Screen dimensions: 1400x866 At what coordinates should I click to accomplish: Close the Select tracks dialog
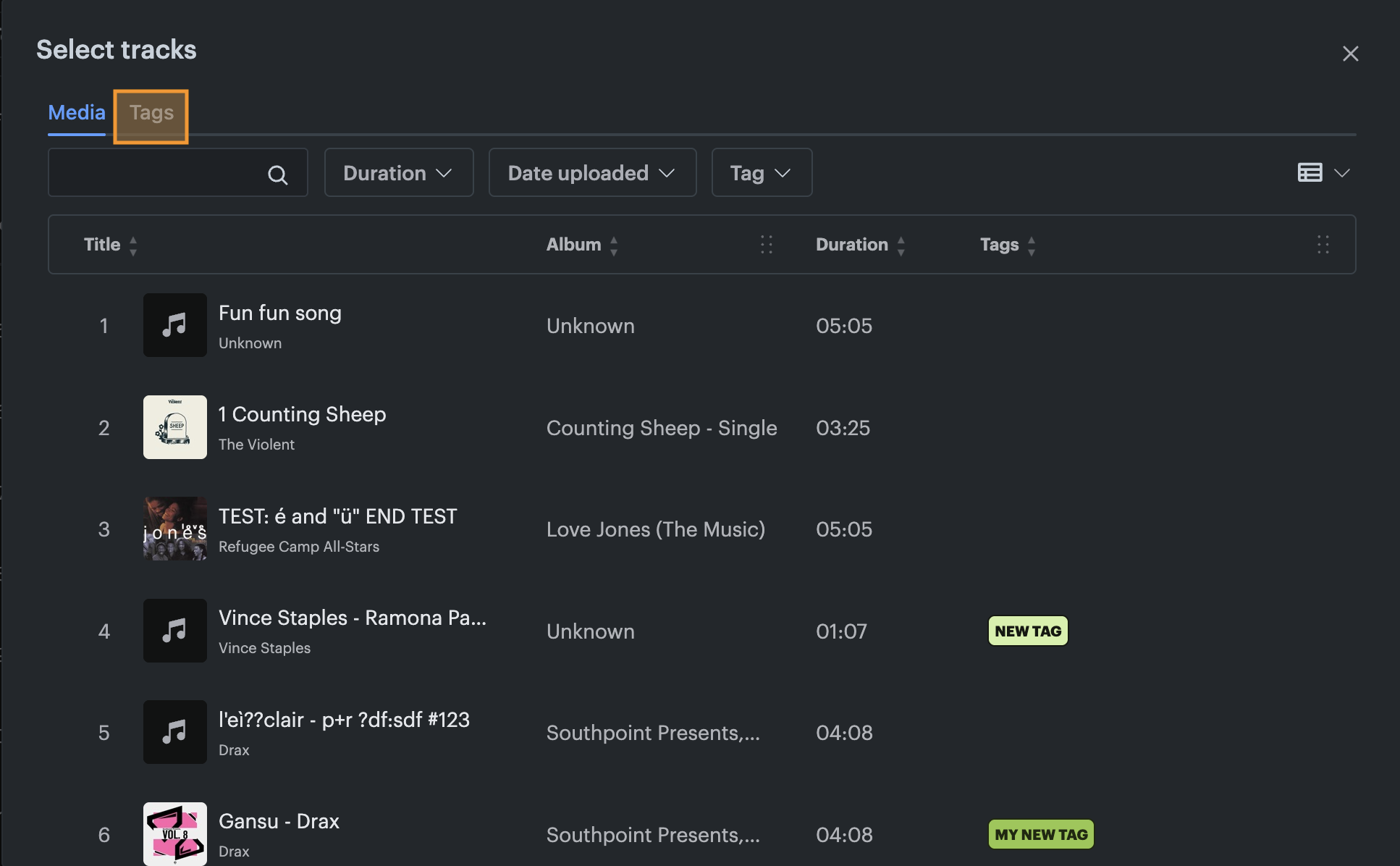pyautogui.click(x=1350, y=54)
